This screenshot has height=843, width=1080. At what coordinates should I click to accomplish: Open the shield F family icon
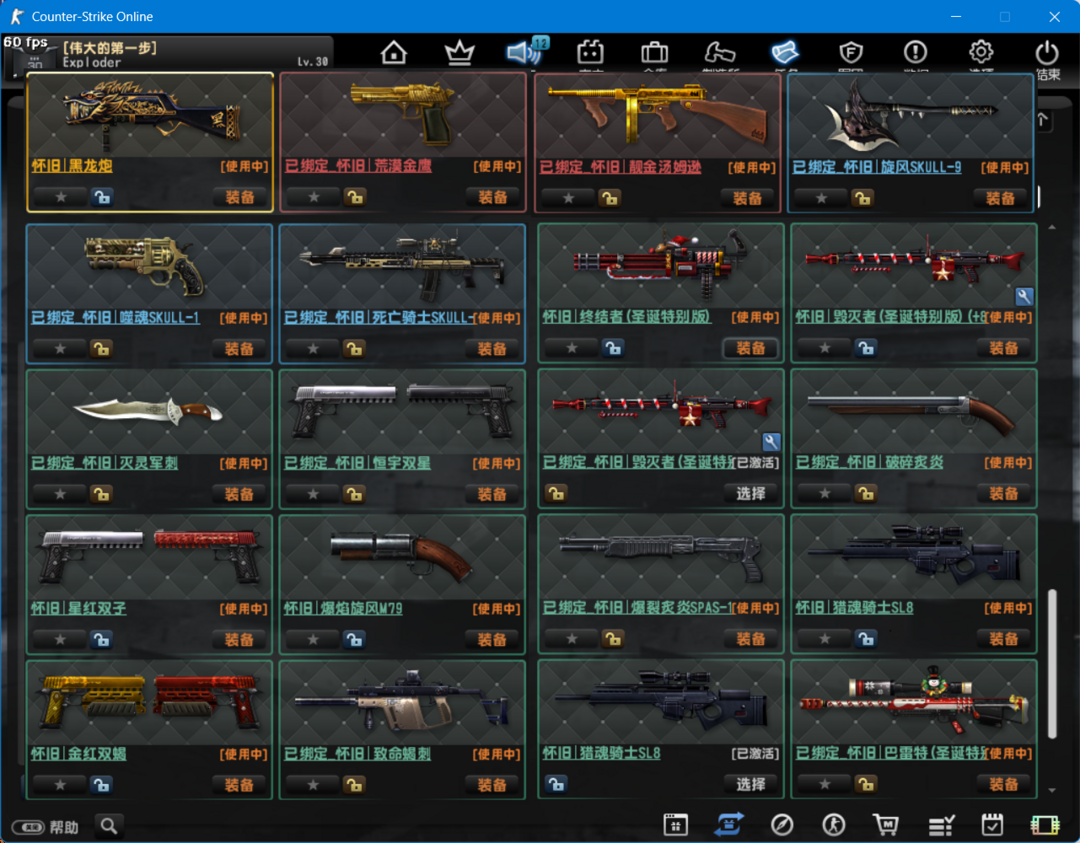(851, 52)
